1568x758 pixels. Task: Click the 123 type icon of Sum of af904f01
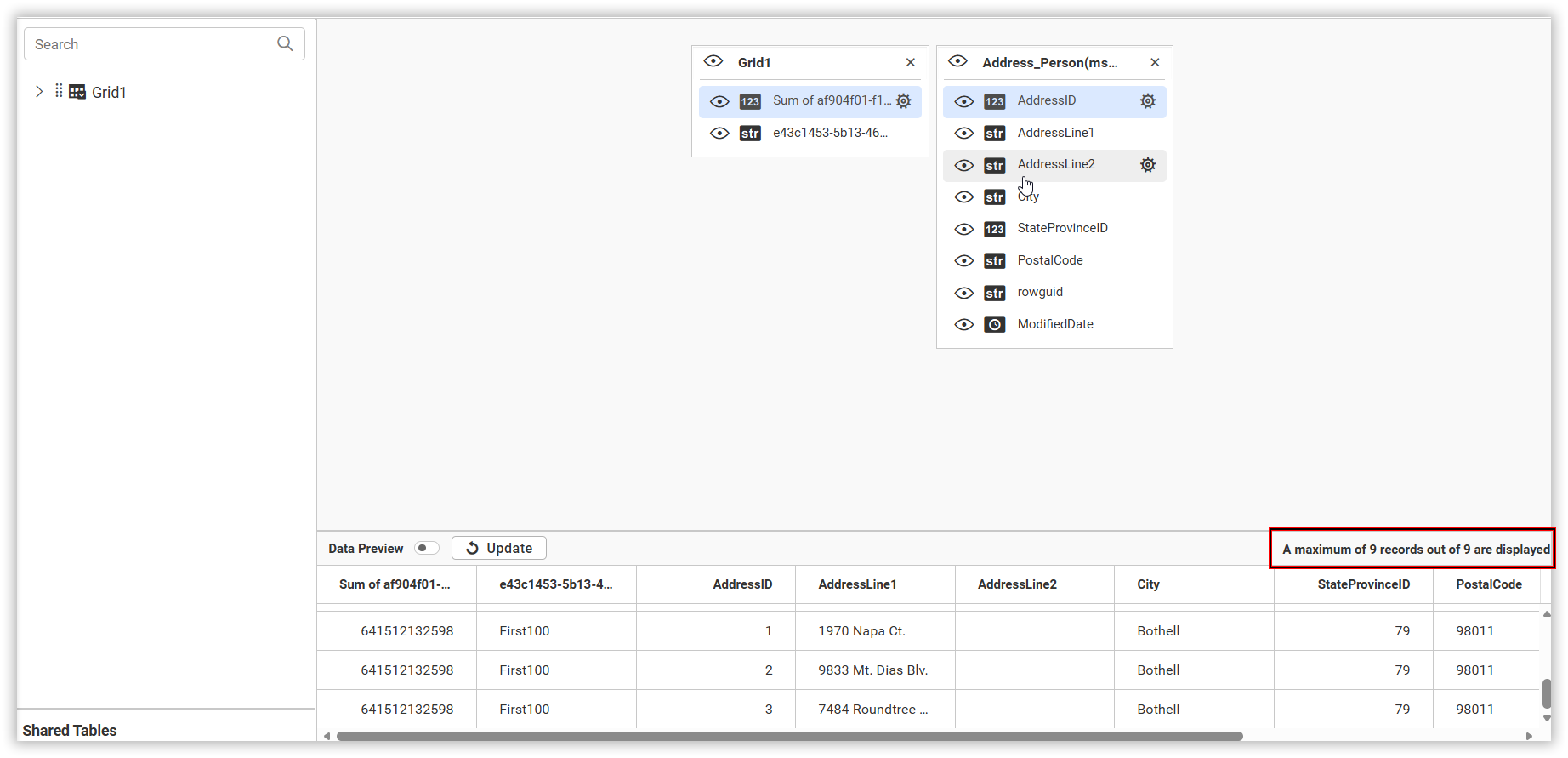750,101
